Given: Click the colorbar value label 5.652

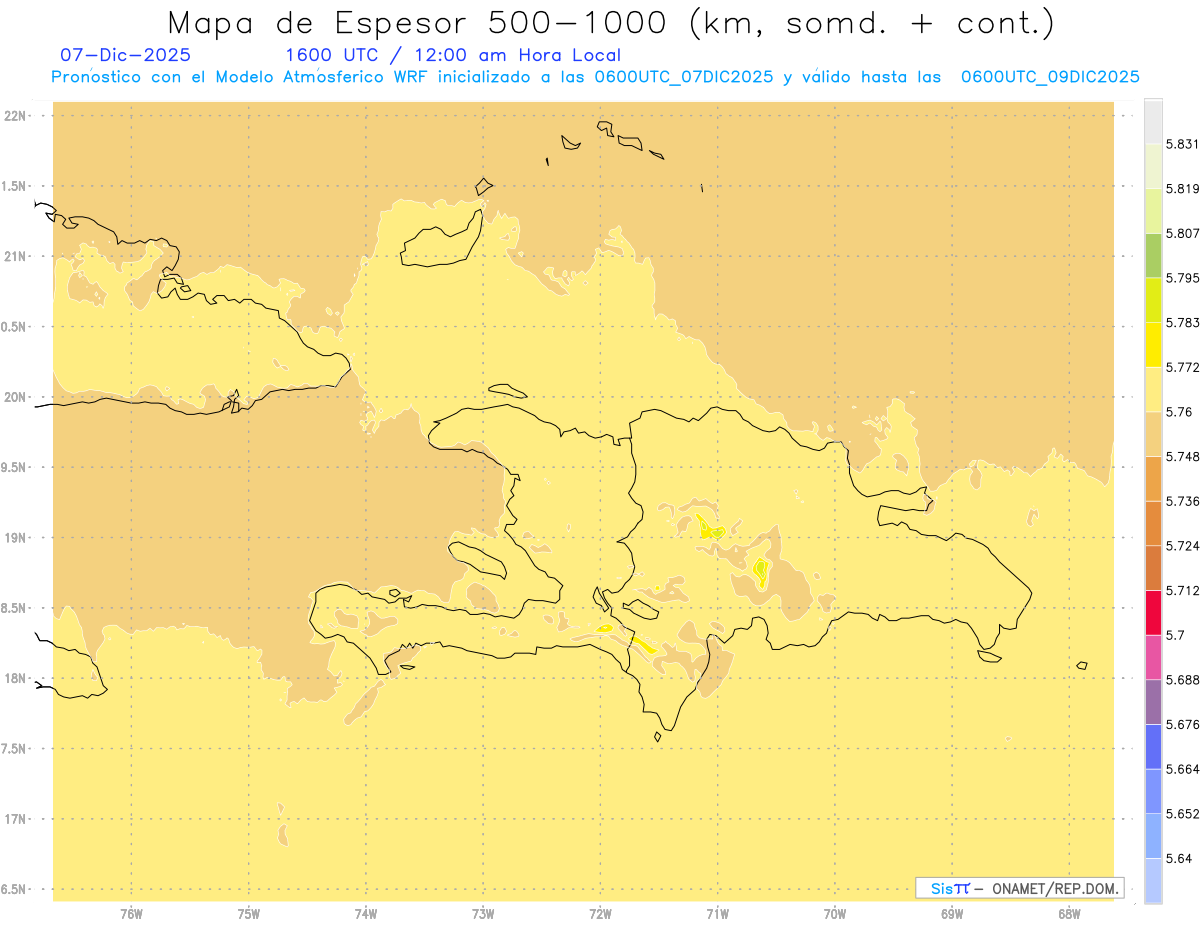Looking at the screenshot, I should click(x=1183, y=814).
